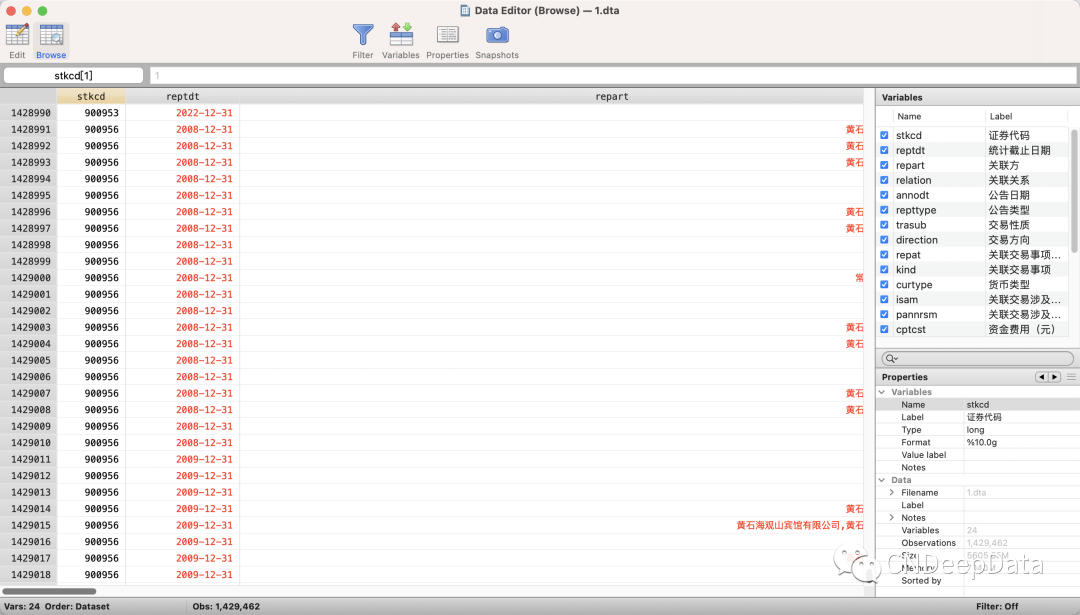Click the search magnifier in Variables filter
Viewport: 1080px width, 615px height.
point(891,358)
